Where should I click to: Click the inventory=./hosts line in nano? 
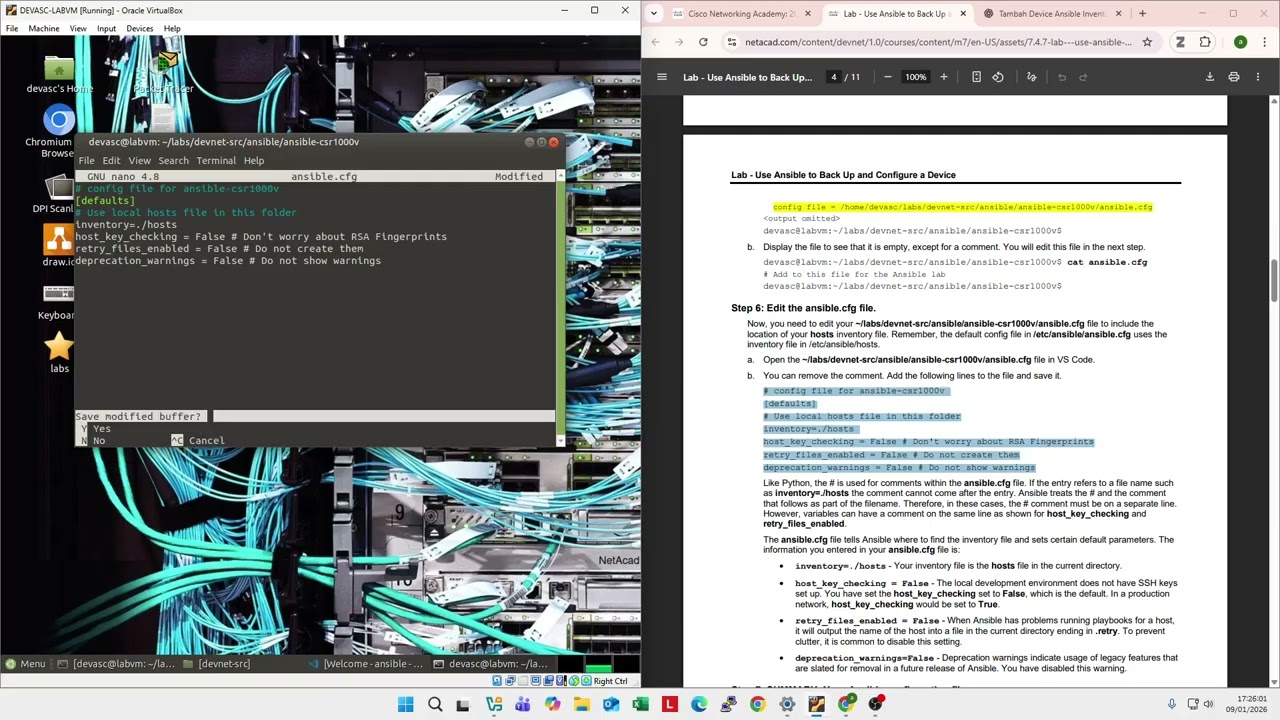point(126,225)
